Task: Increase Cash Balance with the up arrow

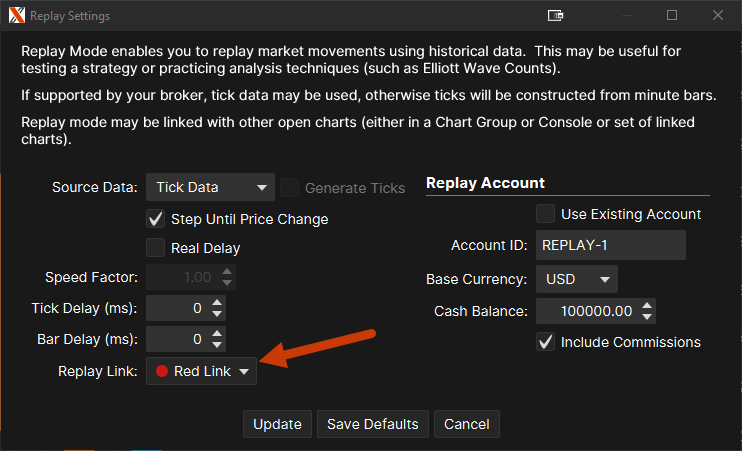Action: 647,306
